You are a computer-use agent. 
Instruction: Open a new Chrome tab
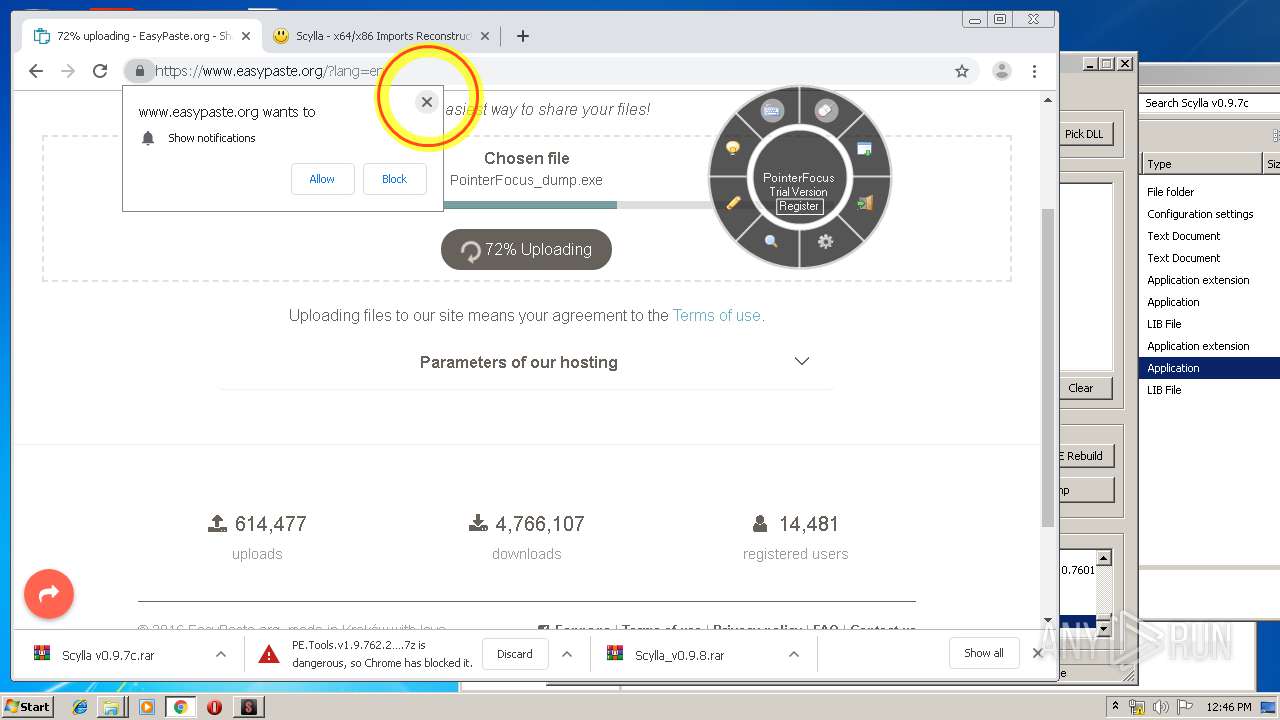522,36
